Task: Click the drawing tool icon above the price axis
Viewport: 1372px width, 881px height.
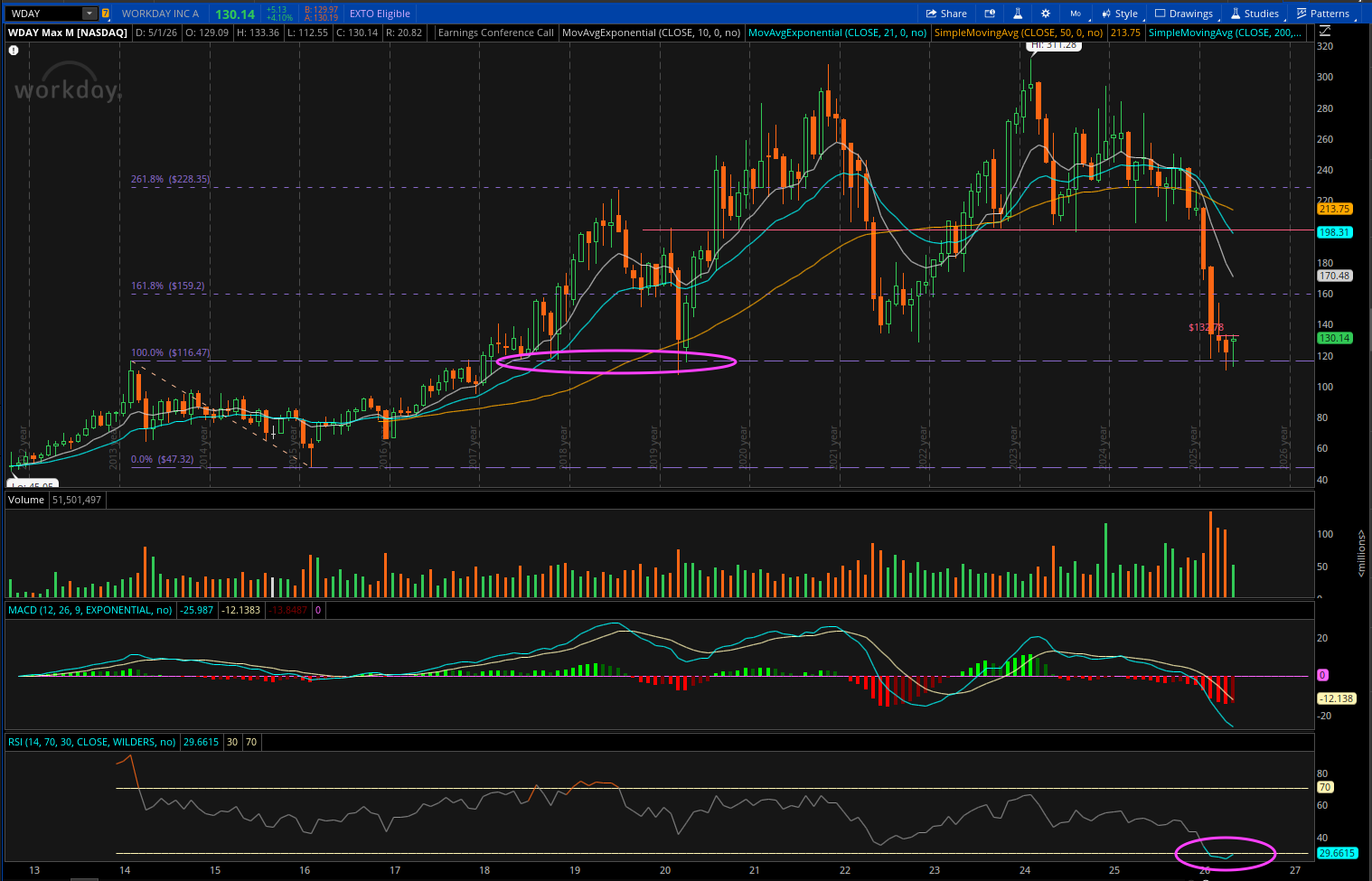Action: (x=1324, y=31)
